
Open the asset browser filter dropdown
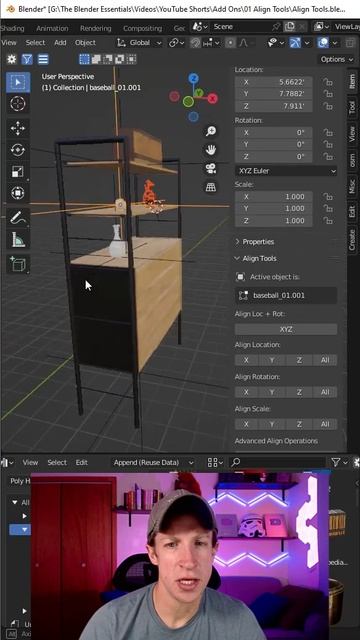(x=339, y=462)
